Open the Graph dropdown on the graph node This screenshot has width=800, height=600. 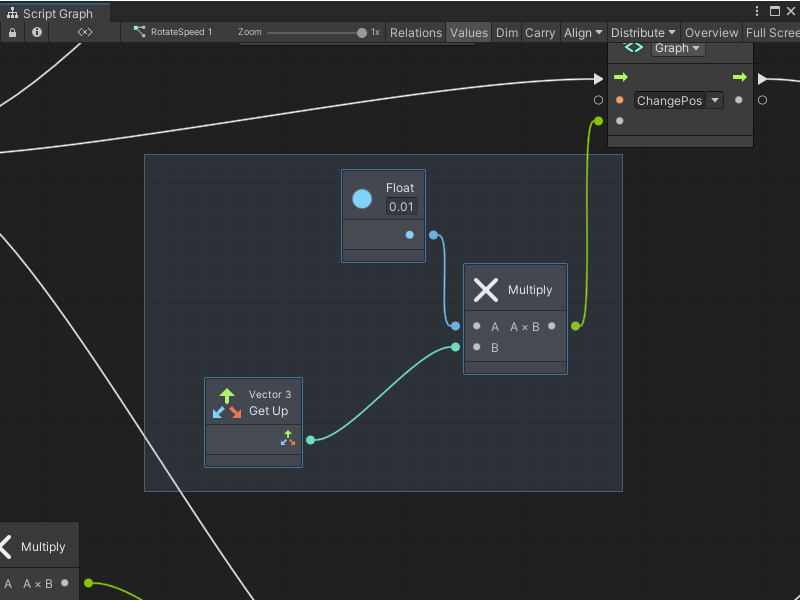point(677,47)
